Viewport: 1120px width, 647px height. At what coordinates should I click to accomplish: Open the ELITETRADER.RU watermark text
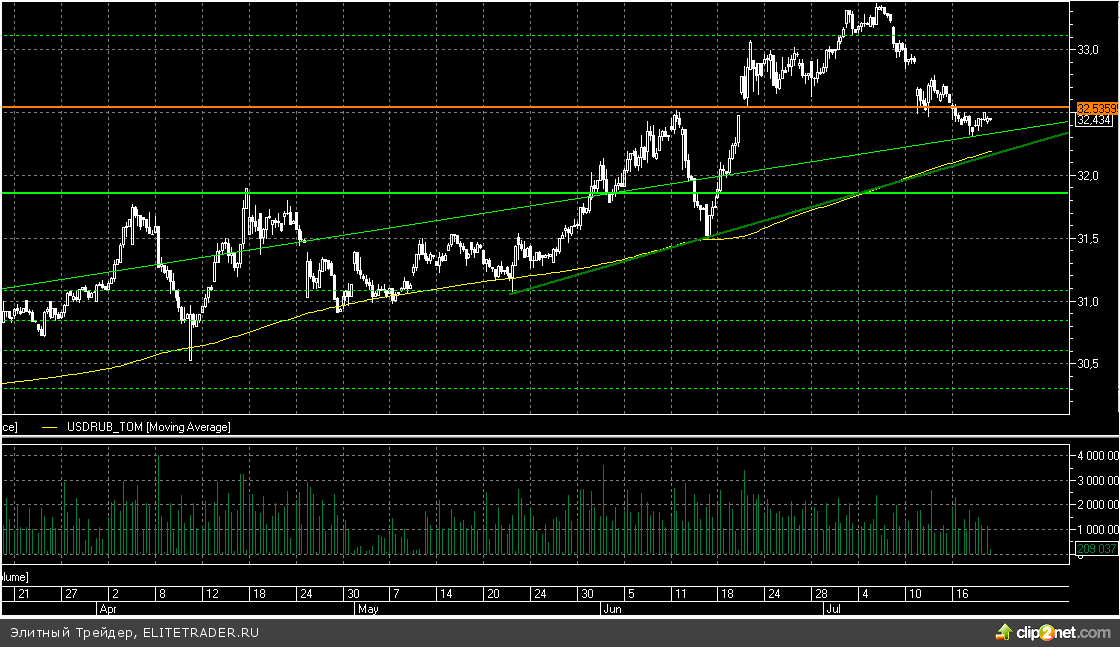point(134,632)
